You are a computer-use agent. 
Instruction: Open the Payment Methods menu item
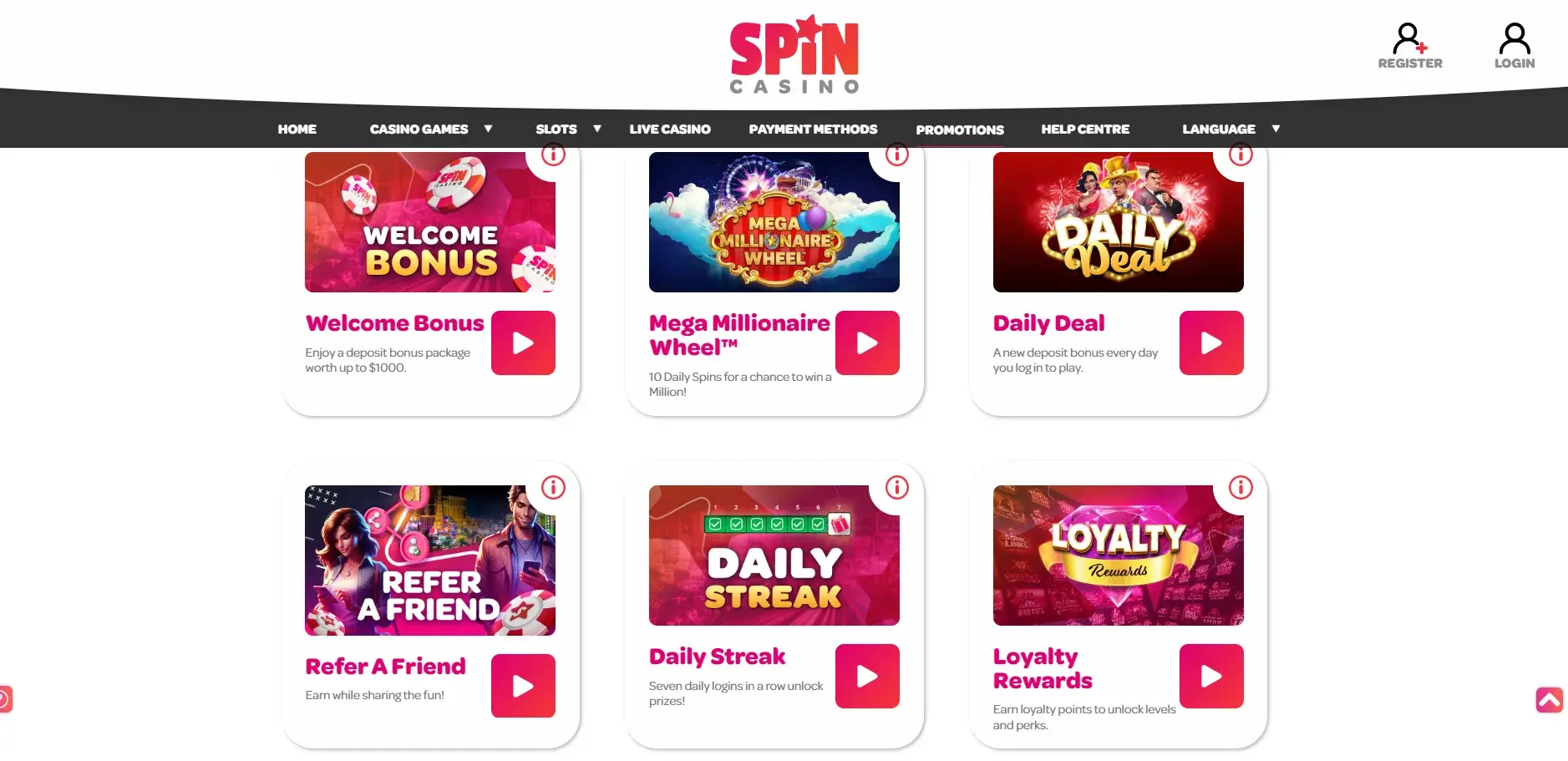[x=813, y=129]
